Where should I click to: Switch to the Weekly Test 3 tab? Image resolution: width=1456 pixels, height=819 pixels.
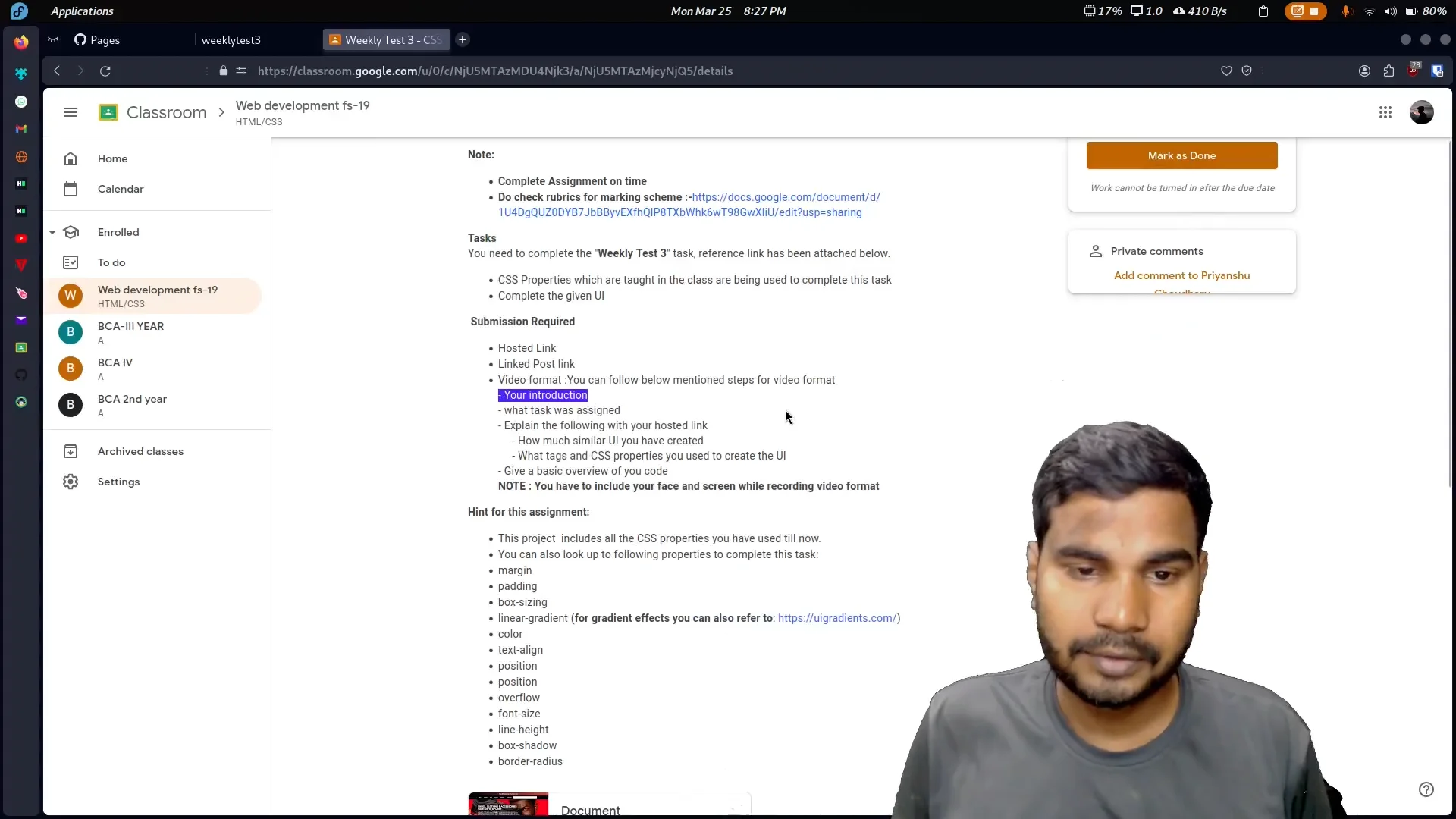pyautogui.click(x=387, y=39)
